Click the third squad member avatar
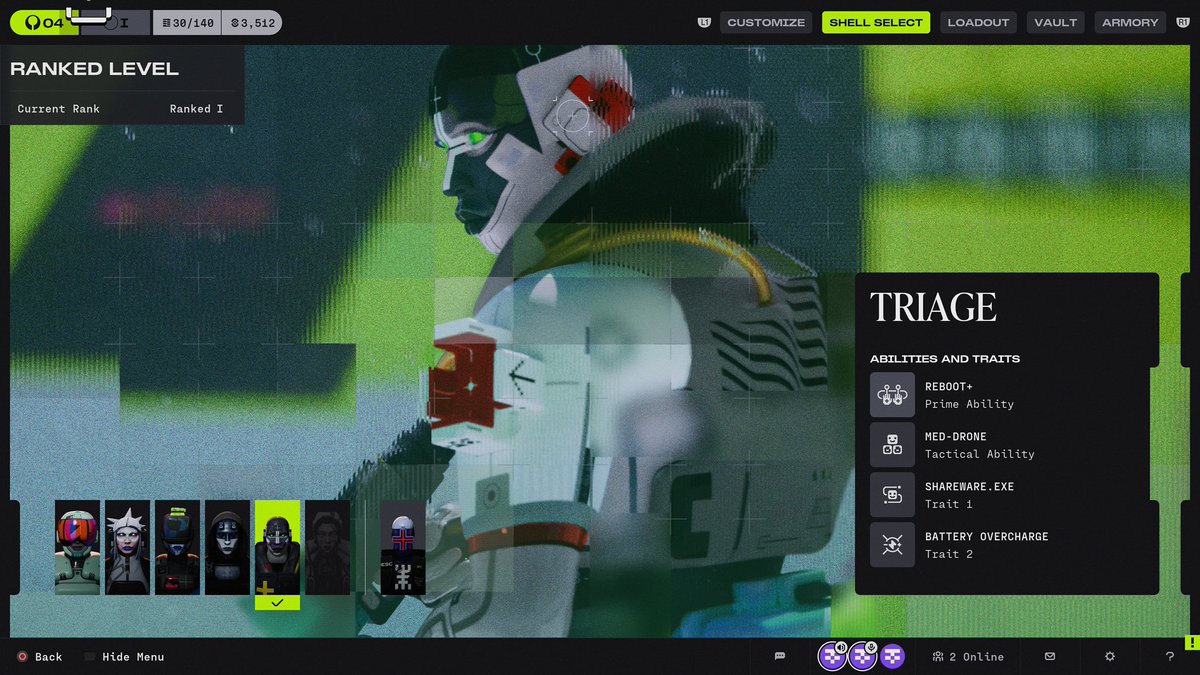This screenshot has height=675, width=1200. pyautogui.click(x=892, y=656)
